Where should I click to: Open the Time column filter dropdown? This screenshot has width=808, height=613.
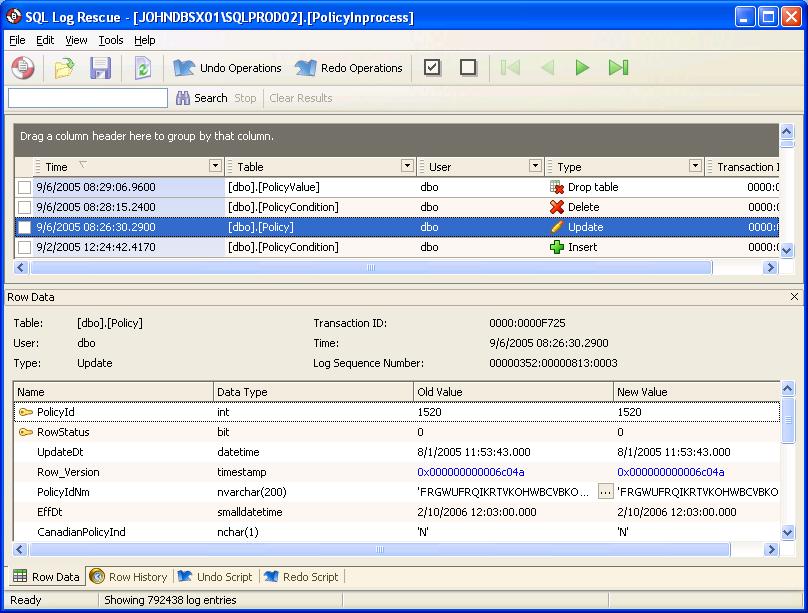click(215, 166)
